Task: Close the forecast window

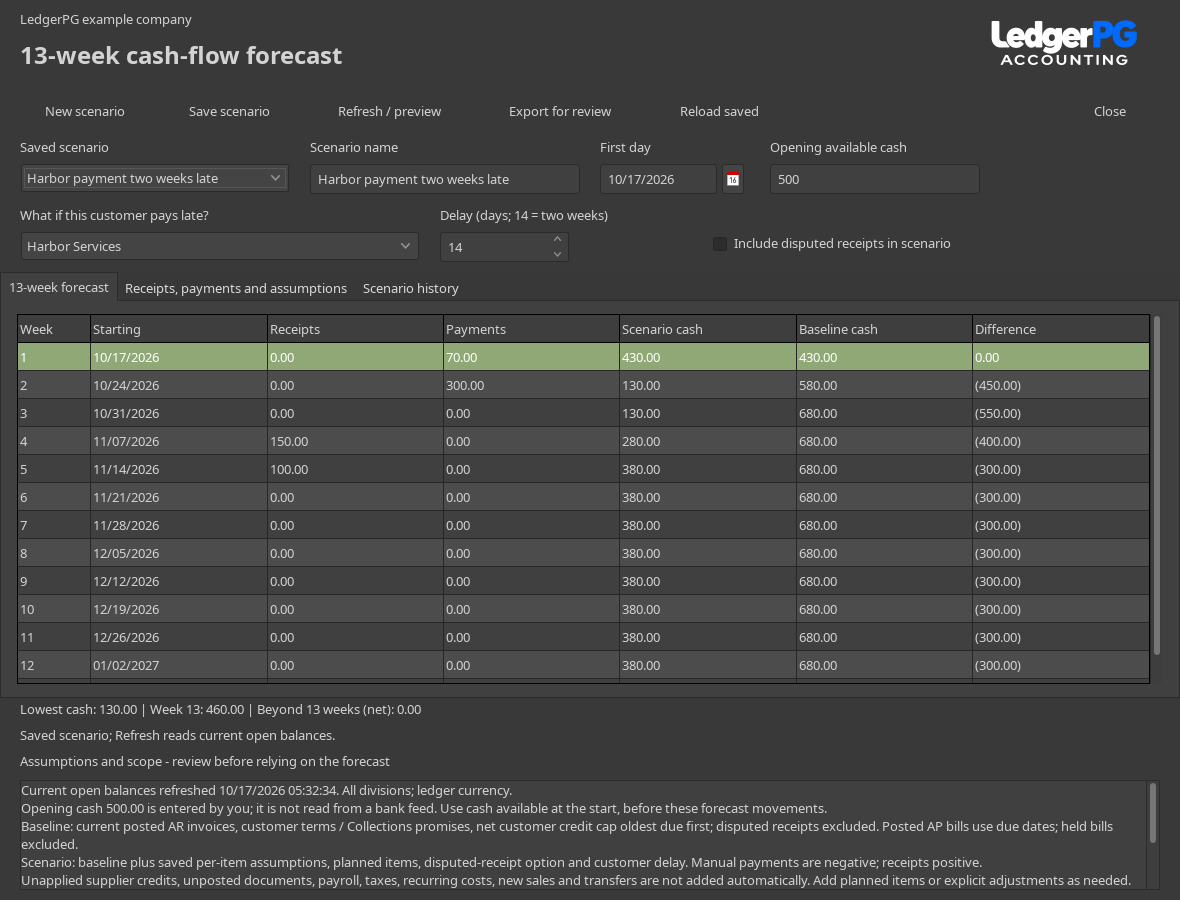Action: [1109, 111]
